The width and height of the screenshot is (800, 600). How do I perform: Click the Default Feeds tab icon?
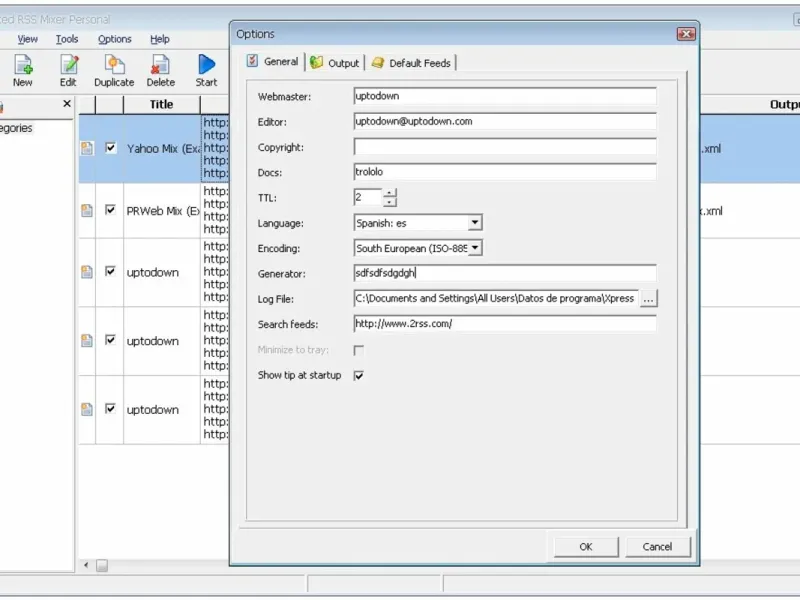[x=378, y=62]
